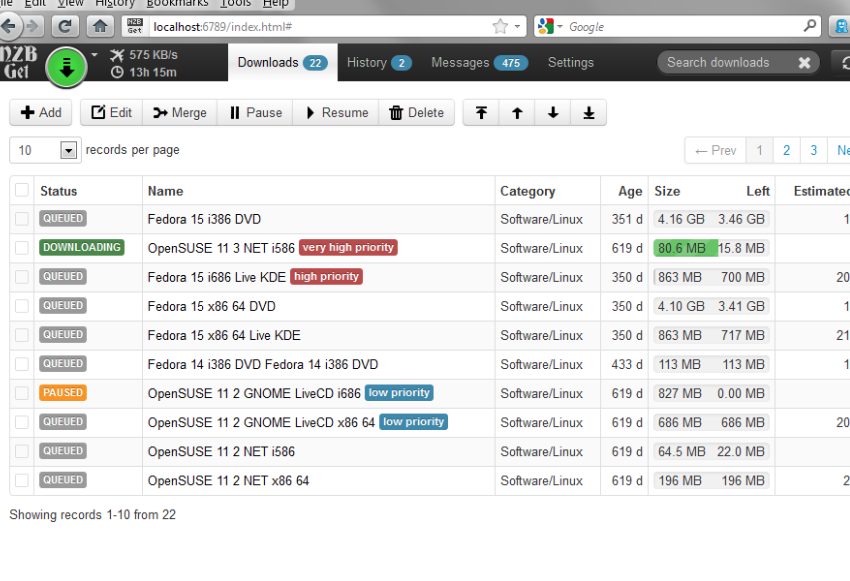This screenshot has height=581, width=850.
Task: Click the green download pause/resume button
Action: 66,67
